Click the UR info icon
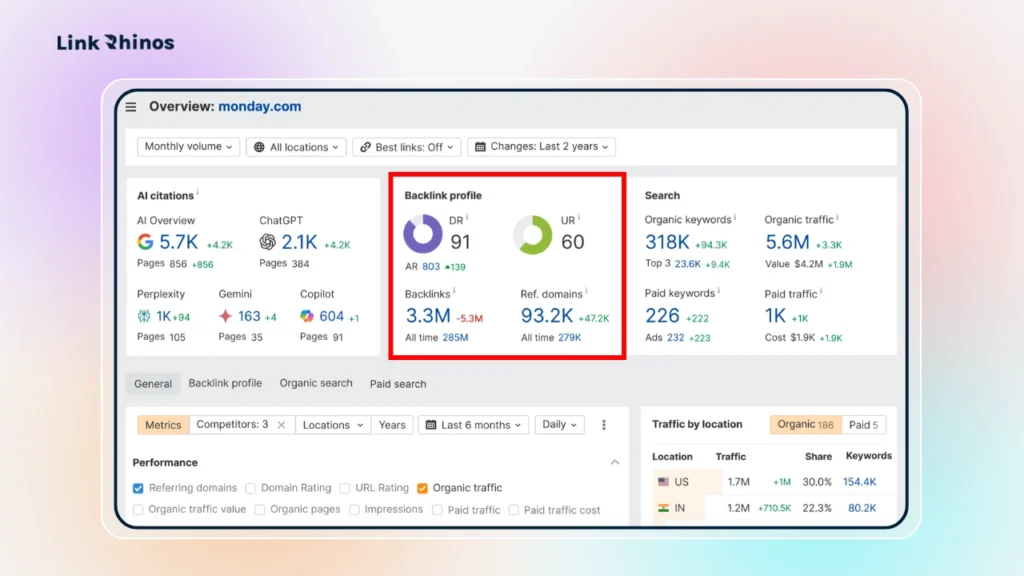 click(579, 218)
